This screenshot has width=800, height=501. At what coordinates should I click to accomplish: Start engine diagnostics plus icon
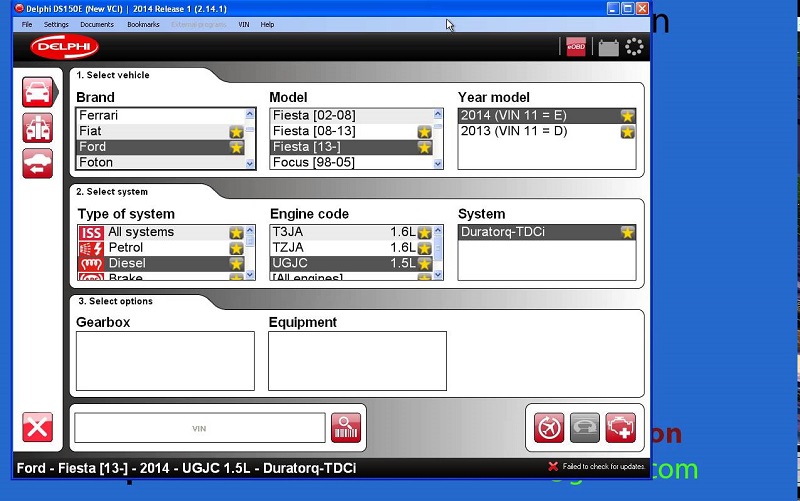tap(620, 428)
